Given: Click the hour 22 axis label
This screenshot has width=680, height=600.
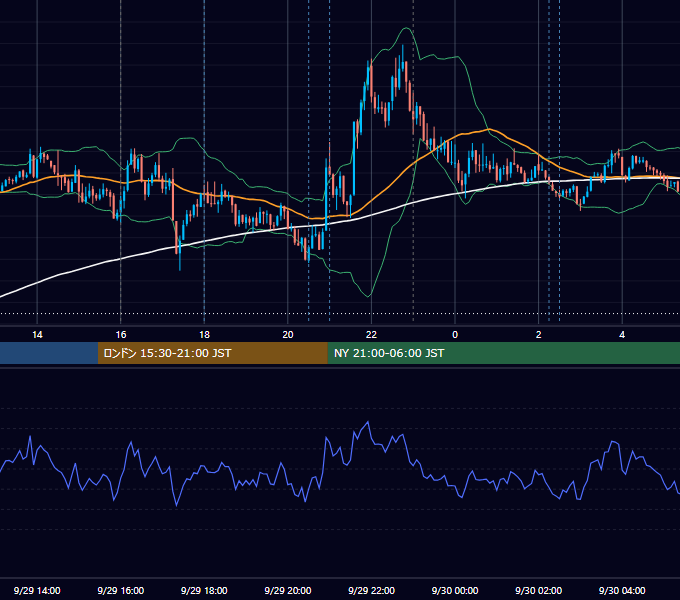Looking at the screenshot, I should [371, 335].
